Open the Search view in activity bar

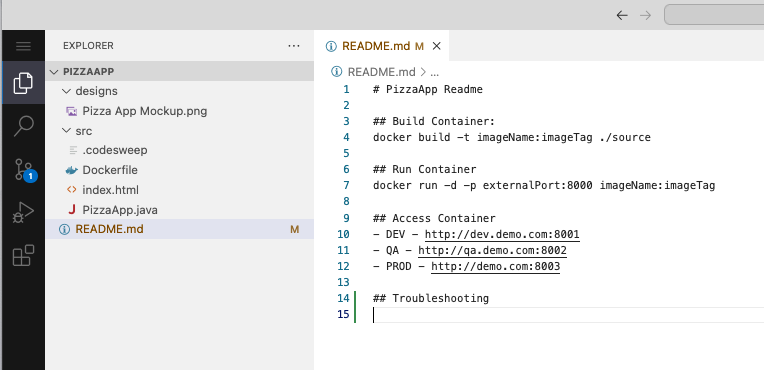click(23, 126)
